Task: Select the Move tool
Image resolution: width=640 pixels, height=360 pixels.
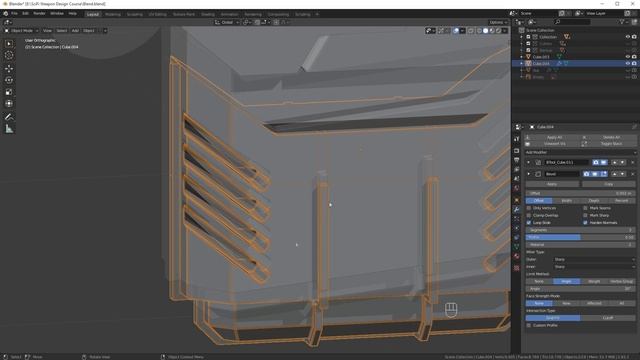Action: coord(9,69)
